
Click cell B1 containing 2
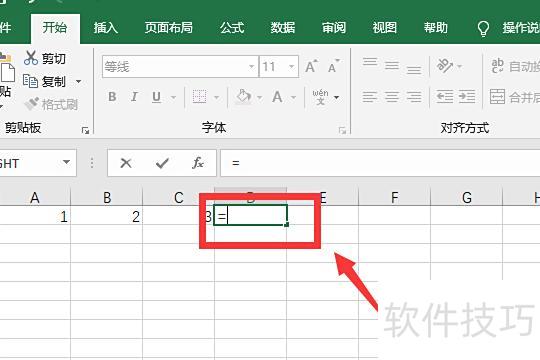(x=107, y=216)
